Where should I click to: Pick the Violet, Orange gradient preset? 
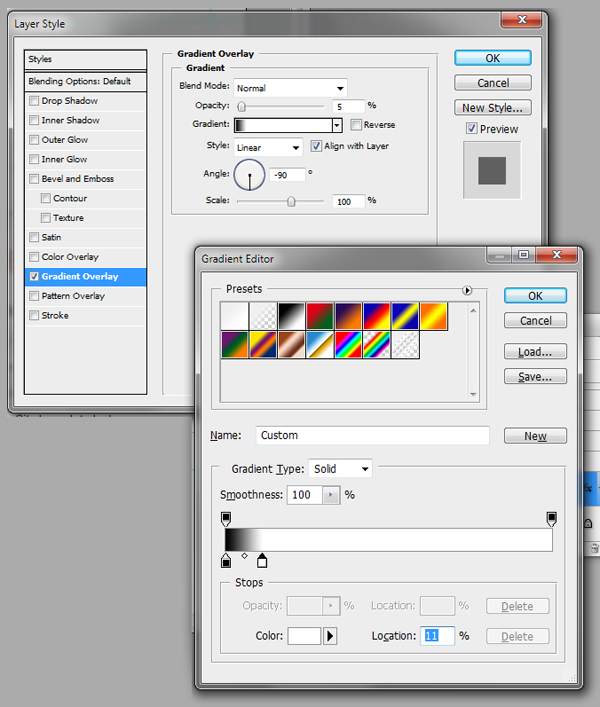coord(348,316)
